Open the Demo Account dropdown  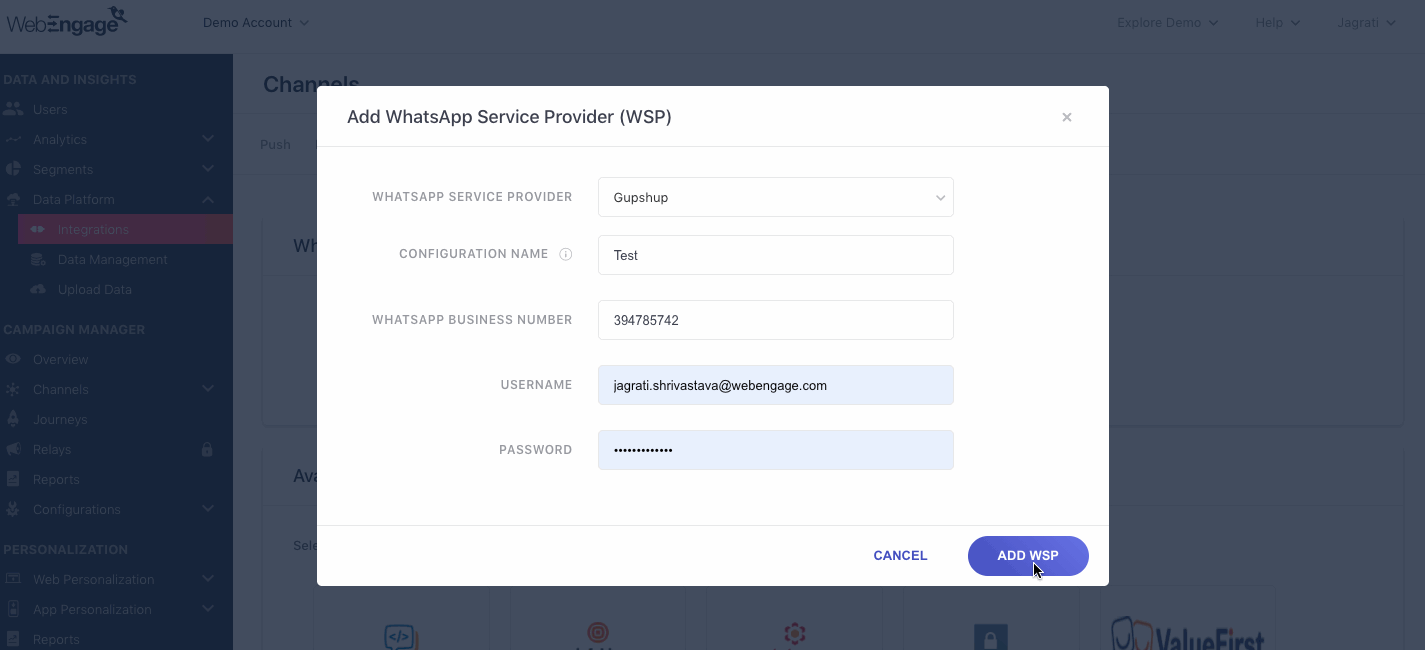click(256, 22)
